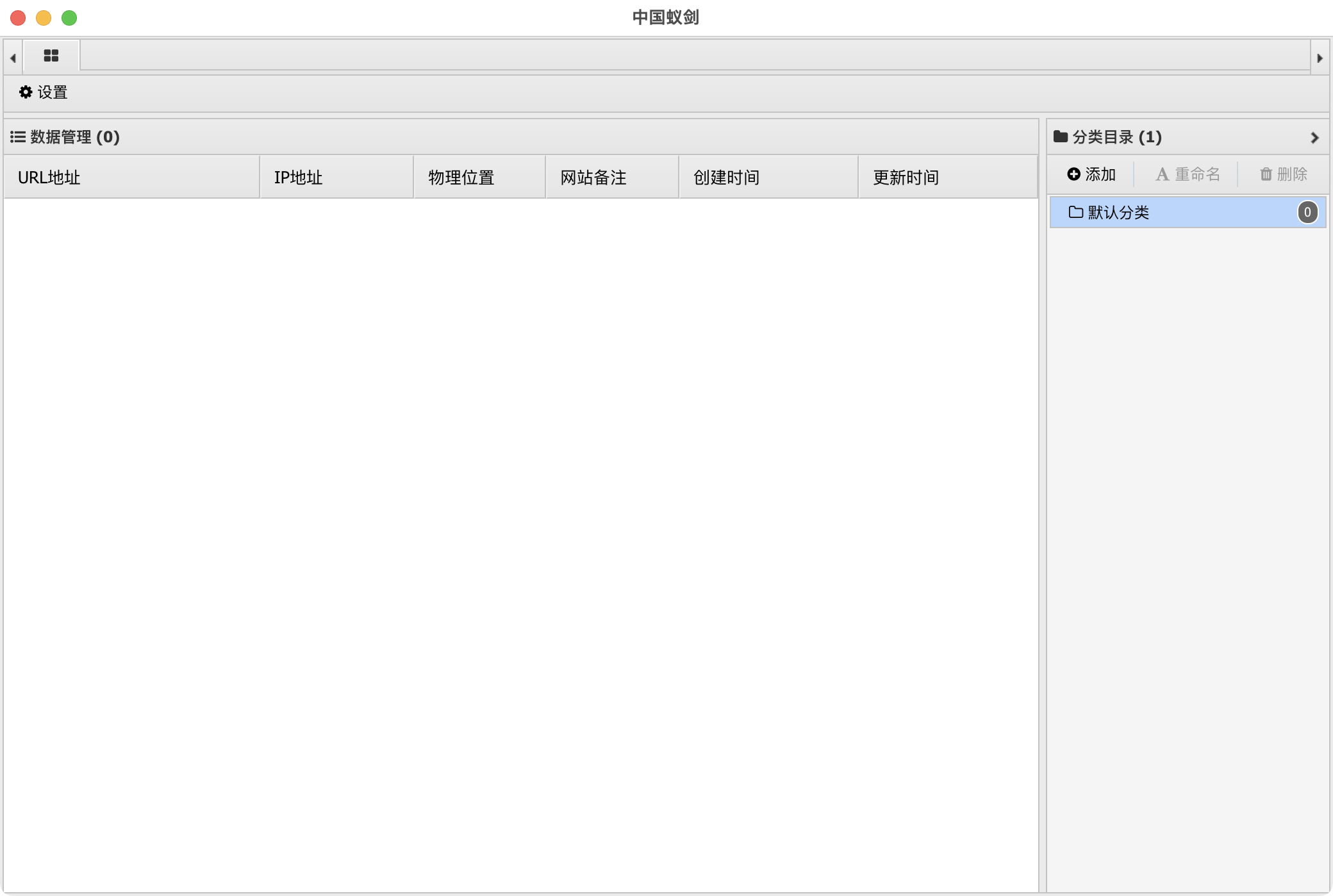1333x896 pixels.
Task: Collapse the 分类目录 panel chevron
Action: click(x=1314, y=137)
